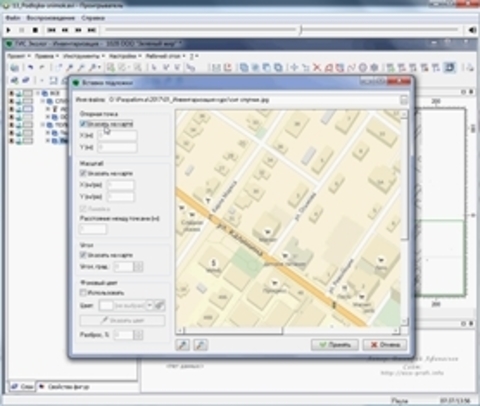Screen dimensions: 480x406
Task: Toggle the reference point map checkbox
Action: coord(83,124)
